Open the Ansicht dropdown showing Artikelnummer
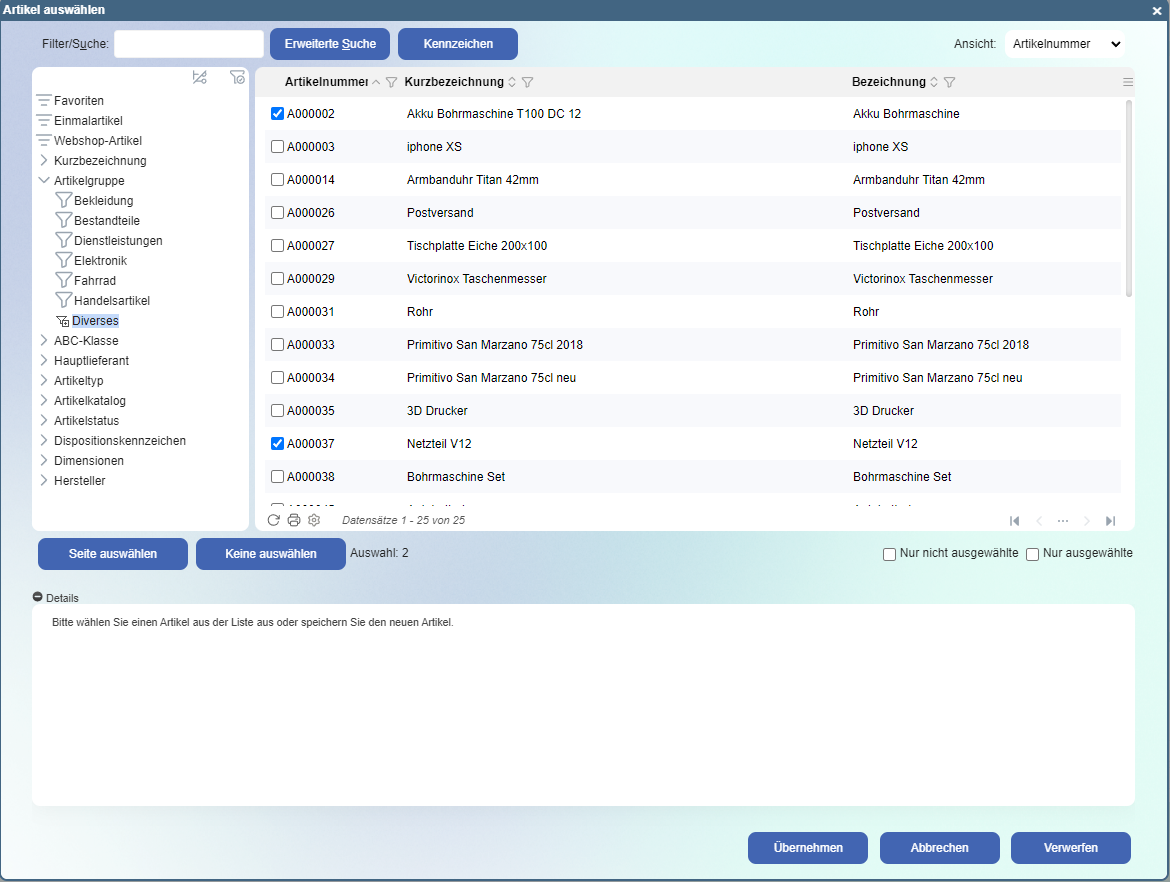 1065,44
